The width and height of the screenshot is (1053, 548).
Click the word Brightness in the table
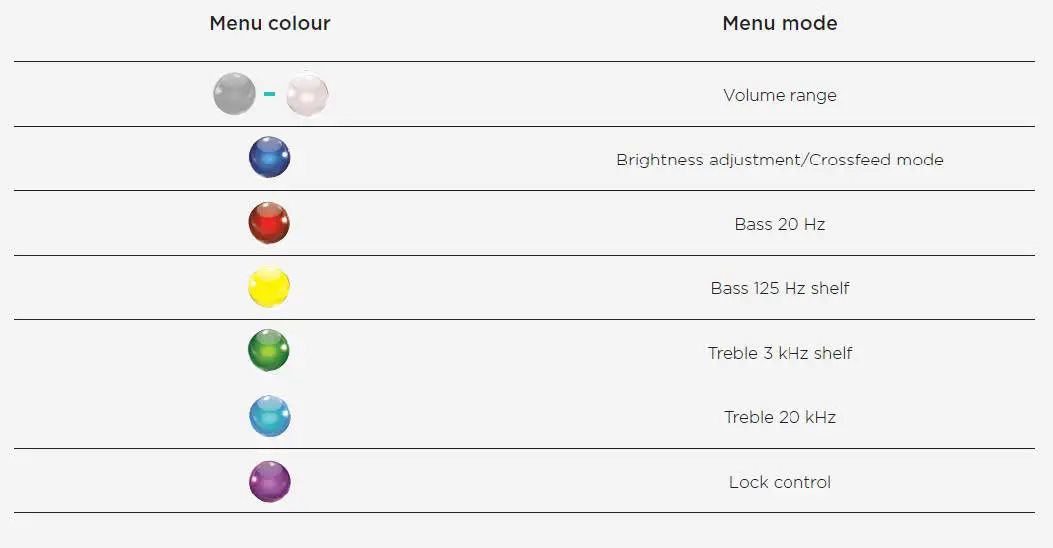(660, 160)
